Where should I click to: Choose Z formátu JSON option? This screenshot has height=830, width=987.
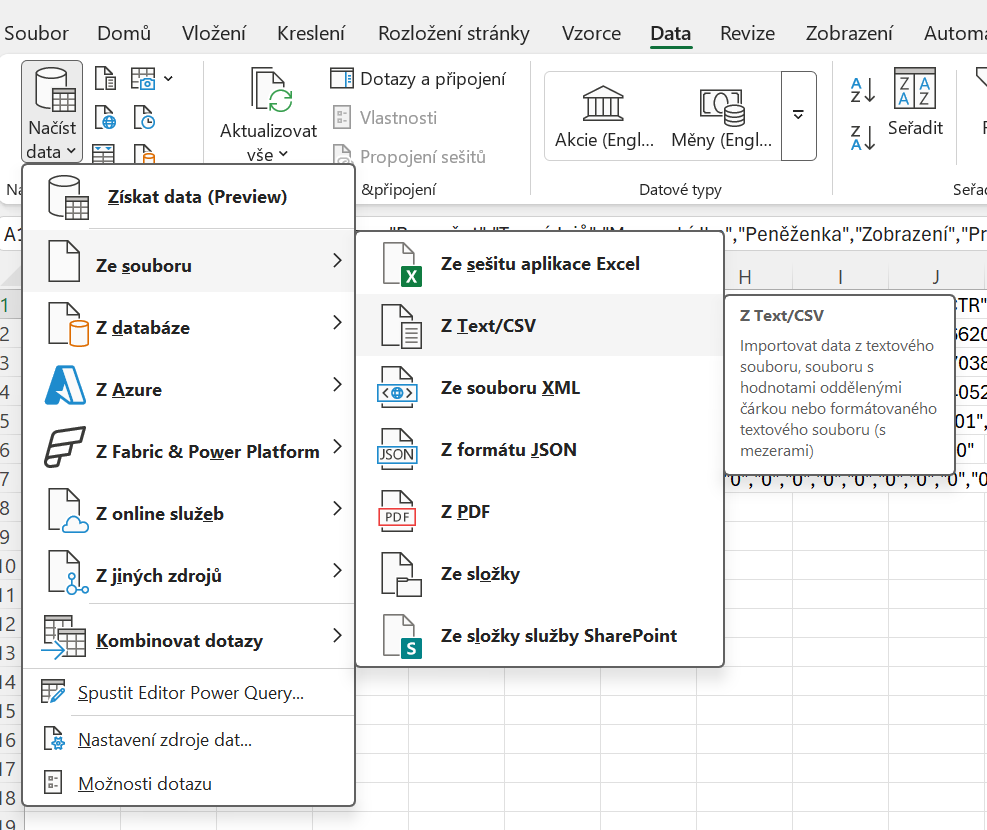(540, 449)
